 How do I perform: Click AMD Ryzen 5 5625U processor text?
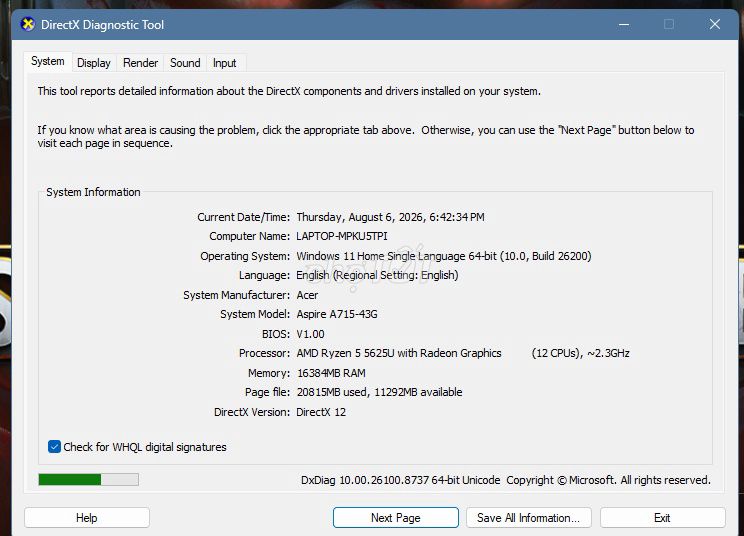click(399, 353)
